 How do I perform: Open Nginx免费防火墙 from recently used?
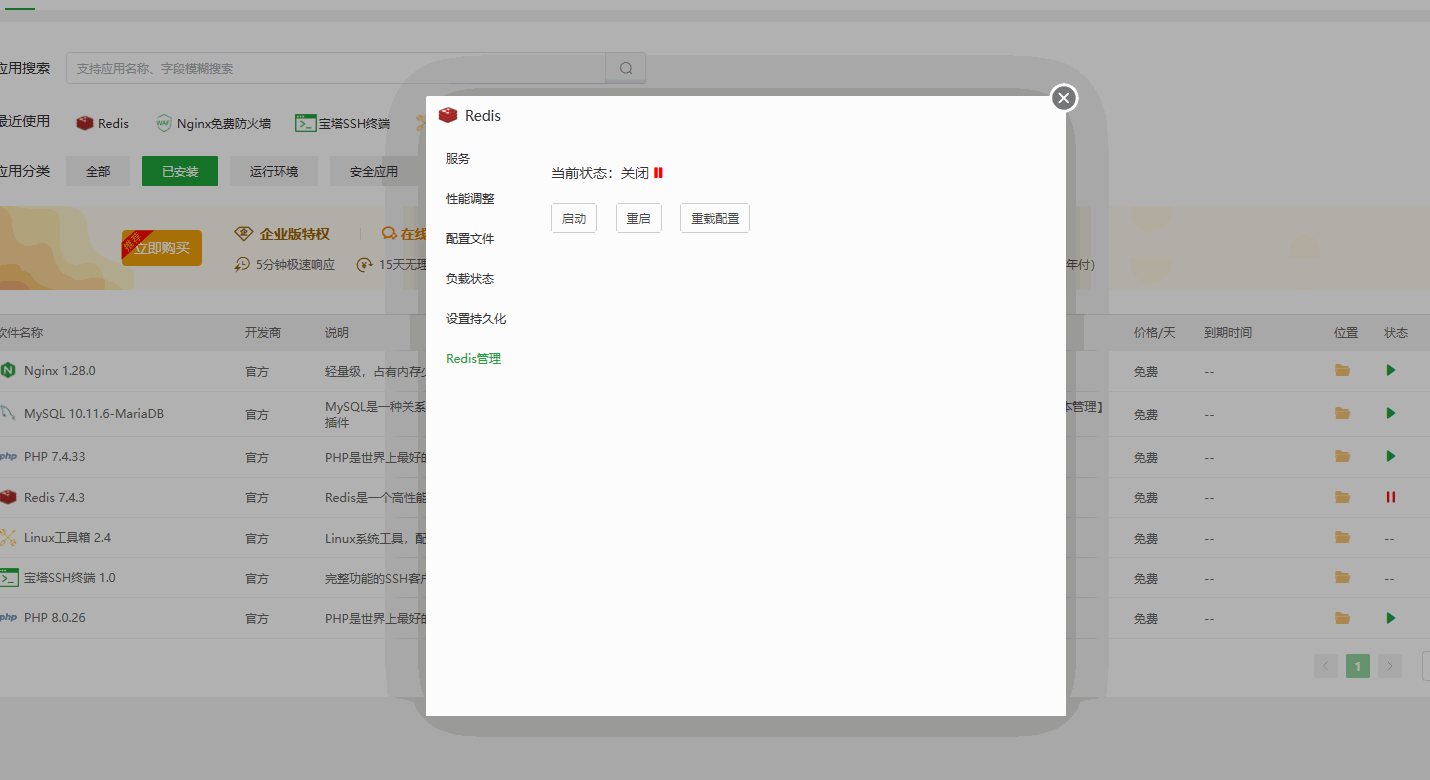213,123
